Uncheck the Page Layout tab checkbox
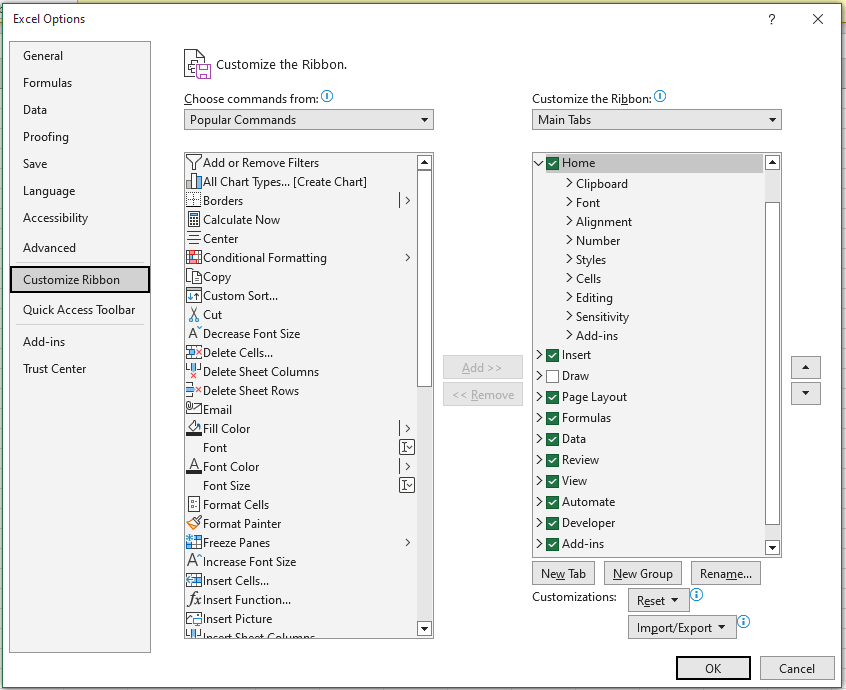Viewport: 846px width, 690px height. tap(552, 397)
